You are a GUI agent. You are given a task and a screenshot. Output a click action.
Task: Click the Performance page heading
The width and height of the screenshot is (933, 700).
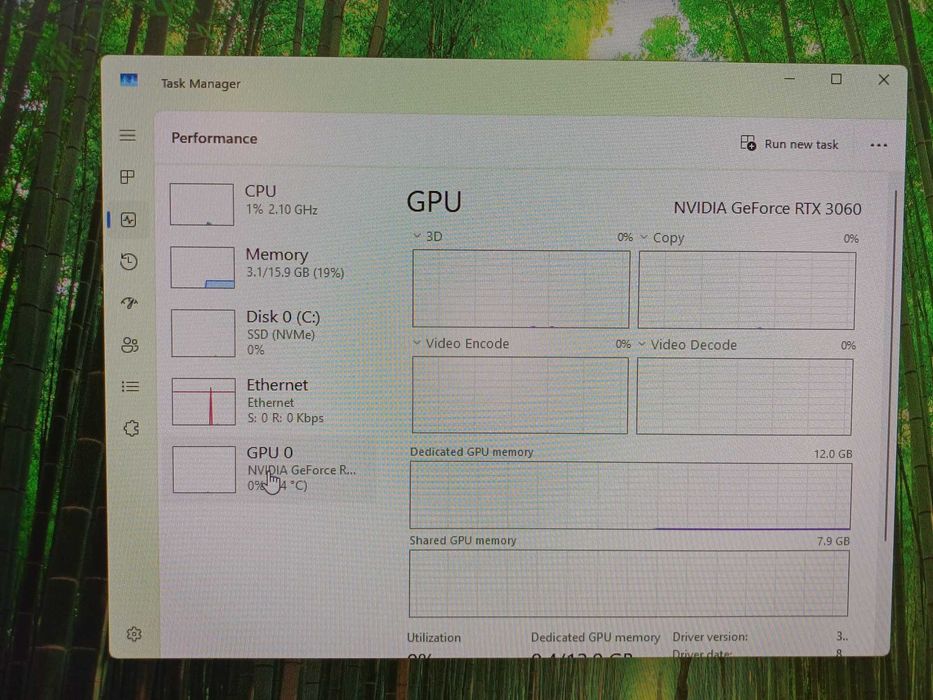[x=214, y=138]
